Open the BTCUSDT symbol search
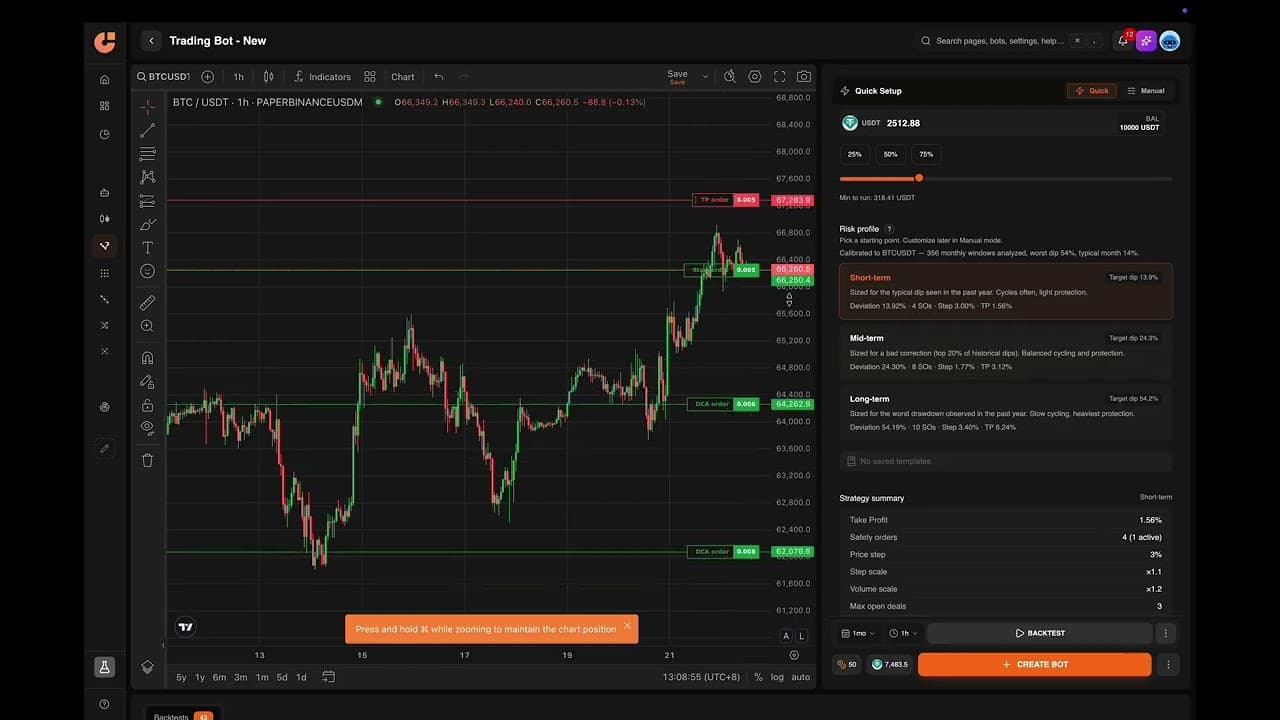Image resolution: width=1280 pixels, height=720 pixels. click(x=163, y=77)
